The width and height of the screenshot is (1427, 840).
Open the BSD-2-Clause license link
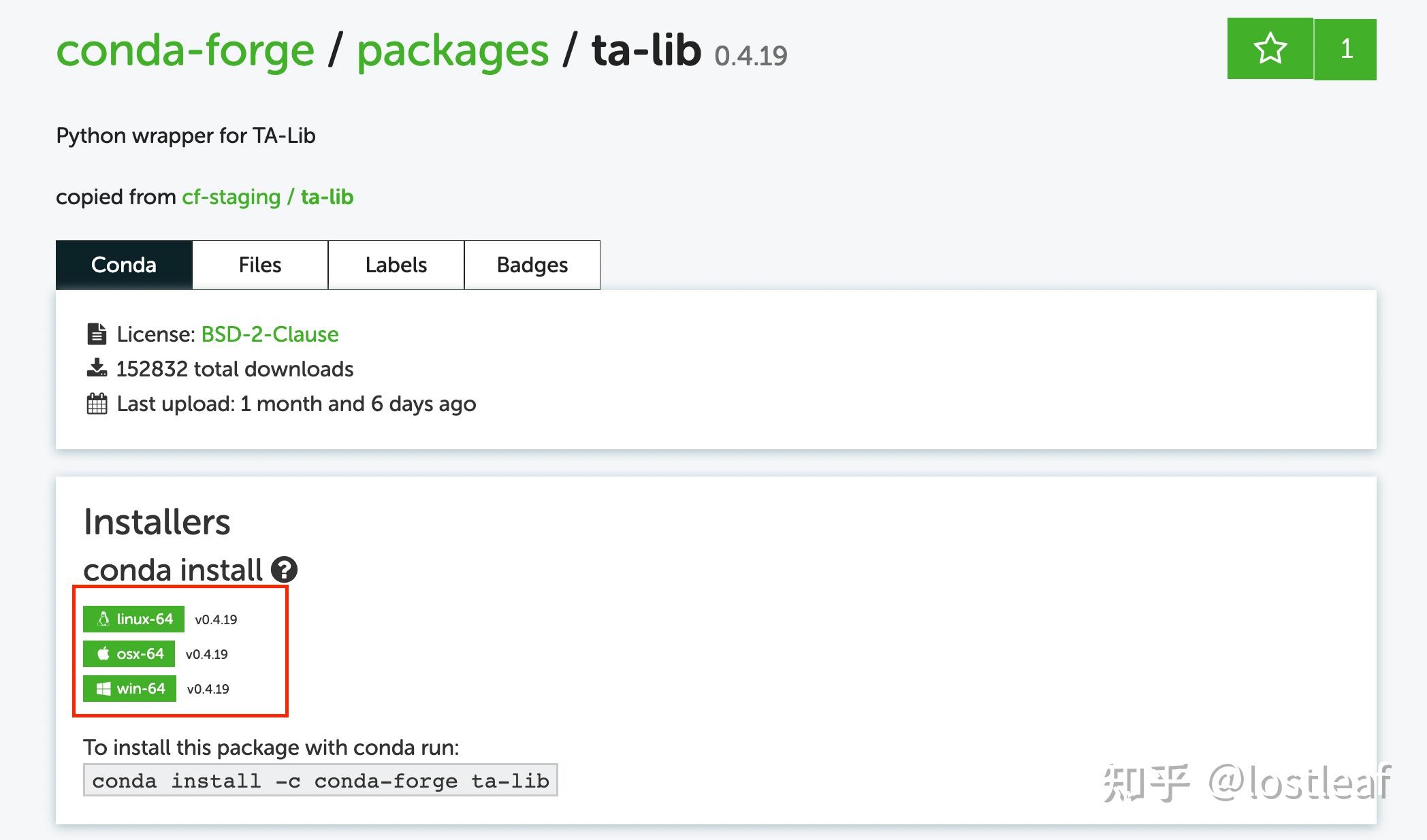[x=269, y=334]
